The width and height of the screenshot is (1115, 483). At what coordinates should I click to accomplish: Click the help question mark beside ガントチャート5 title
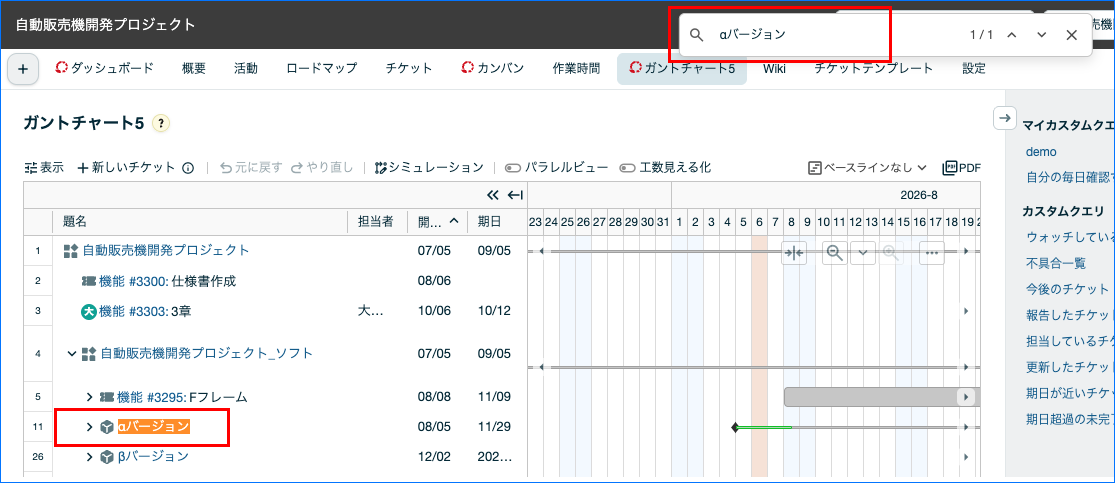tap(161, 123)
